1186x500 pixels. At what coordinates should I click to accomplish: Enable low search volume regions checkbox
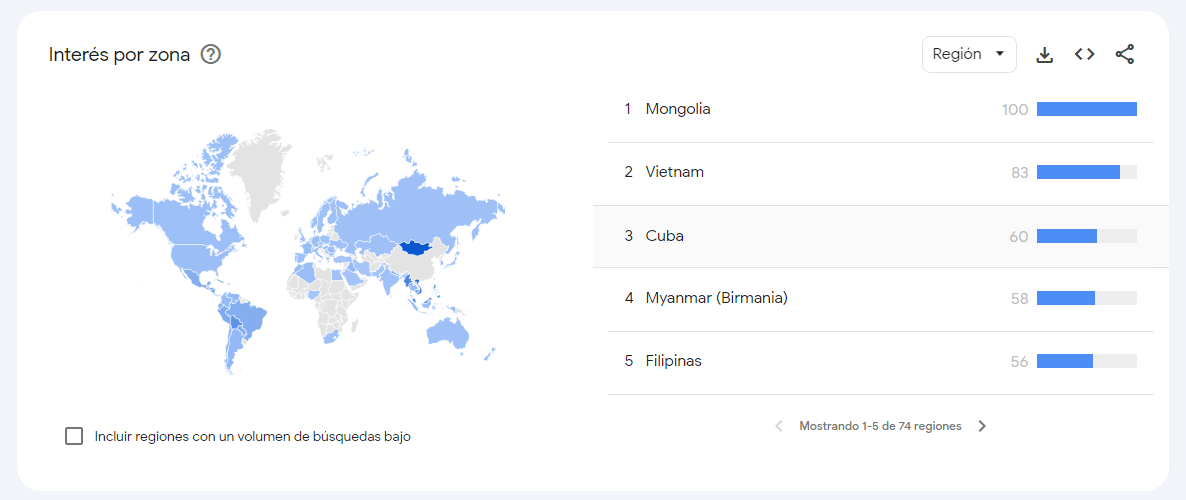[x=74, y=436]
